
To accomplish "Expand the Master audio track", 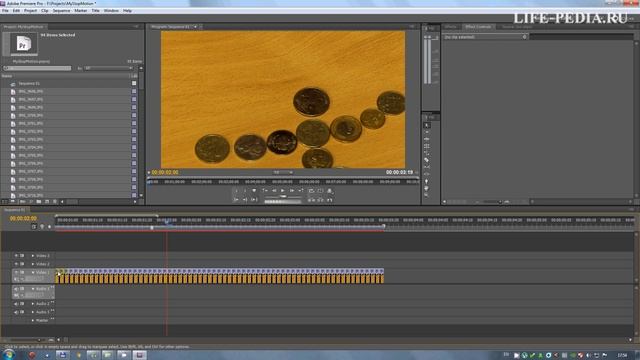I will 33,320.
